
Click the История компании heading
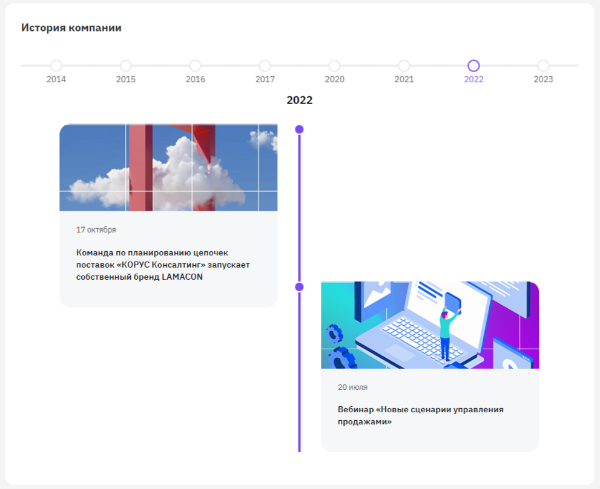coord(71,28)
